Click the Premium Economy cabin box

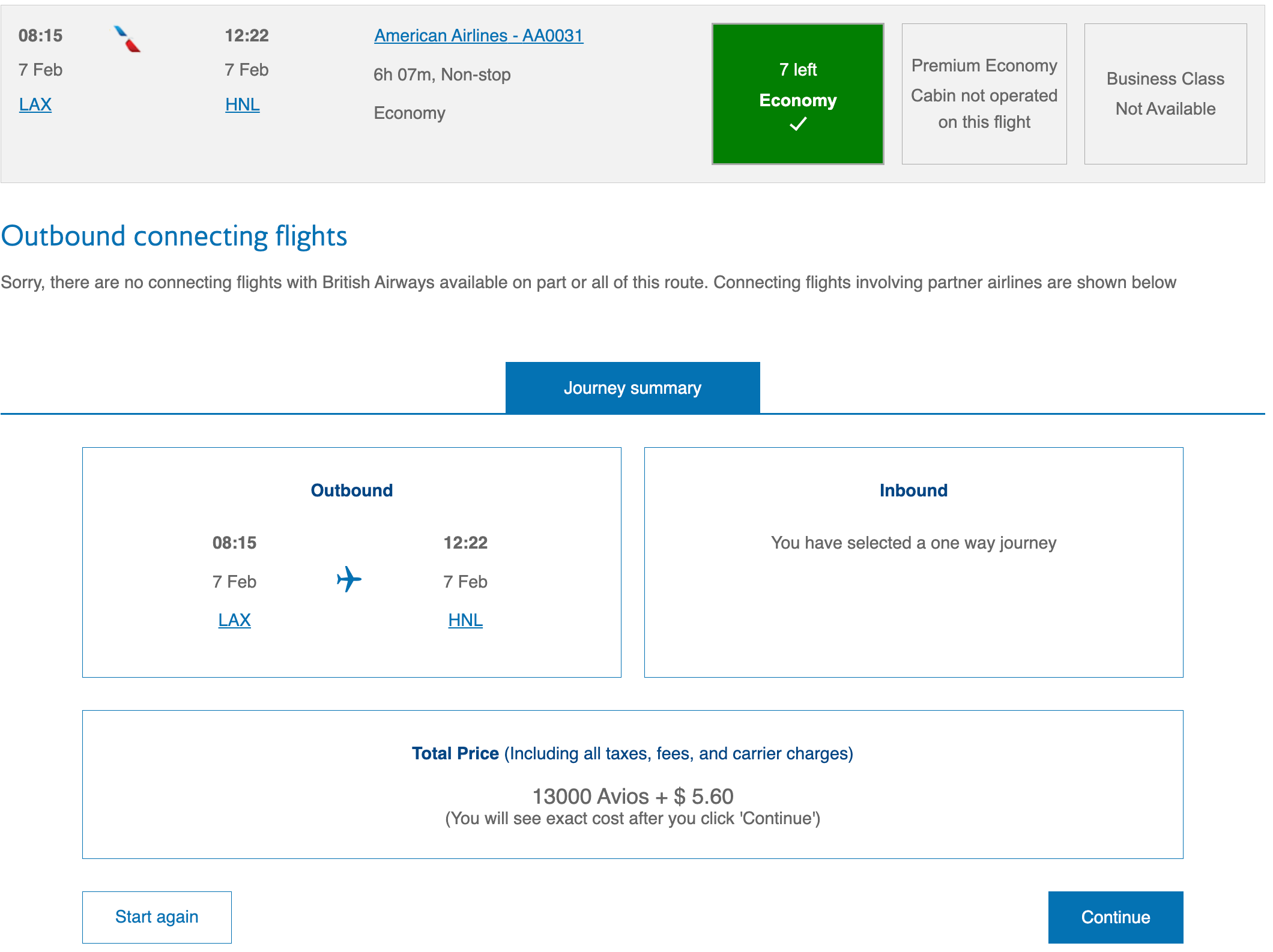[984, 93]
